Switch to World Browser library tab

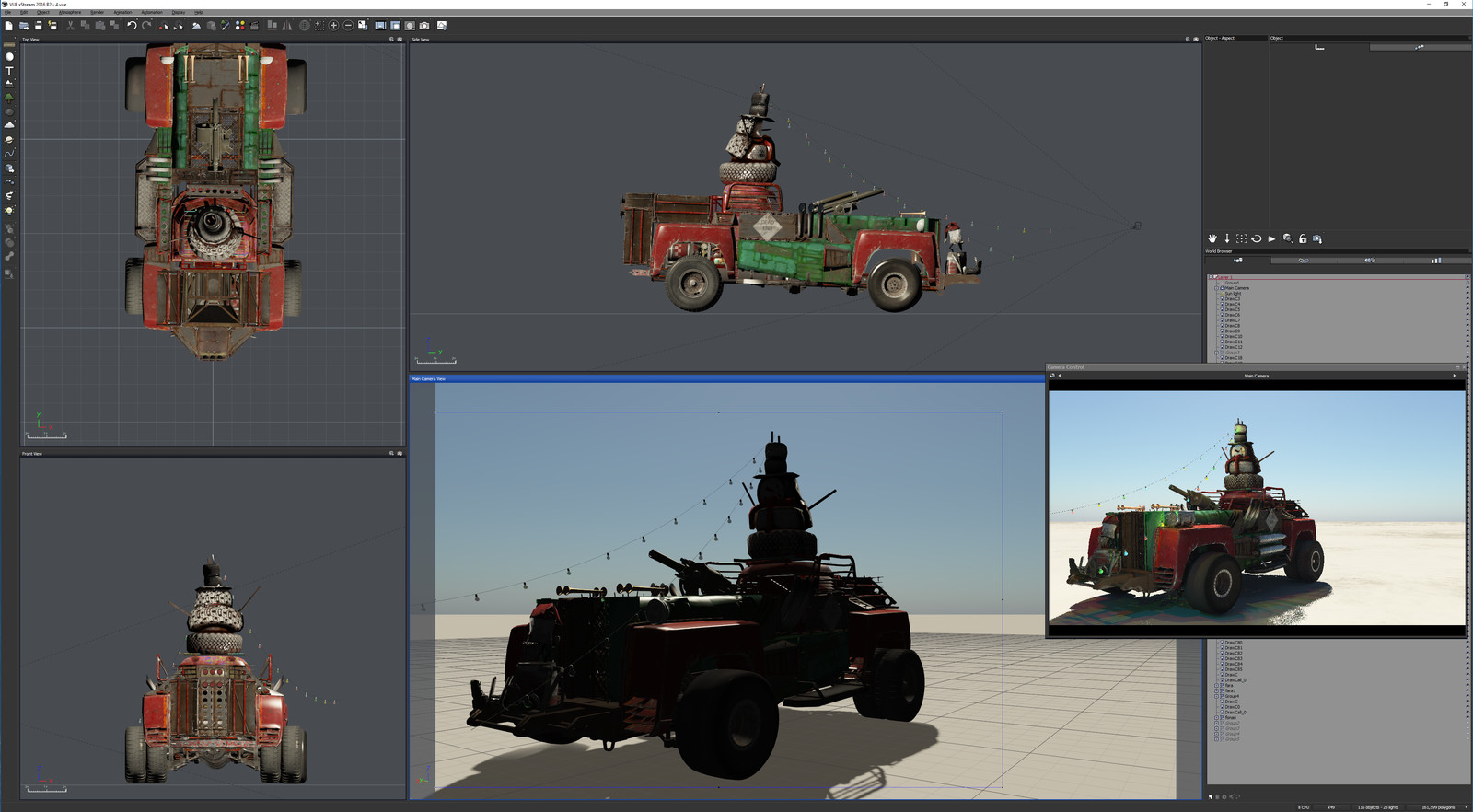[1369, 261]
